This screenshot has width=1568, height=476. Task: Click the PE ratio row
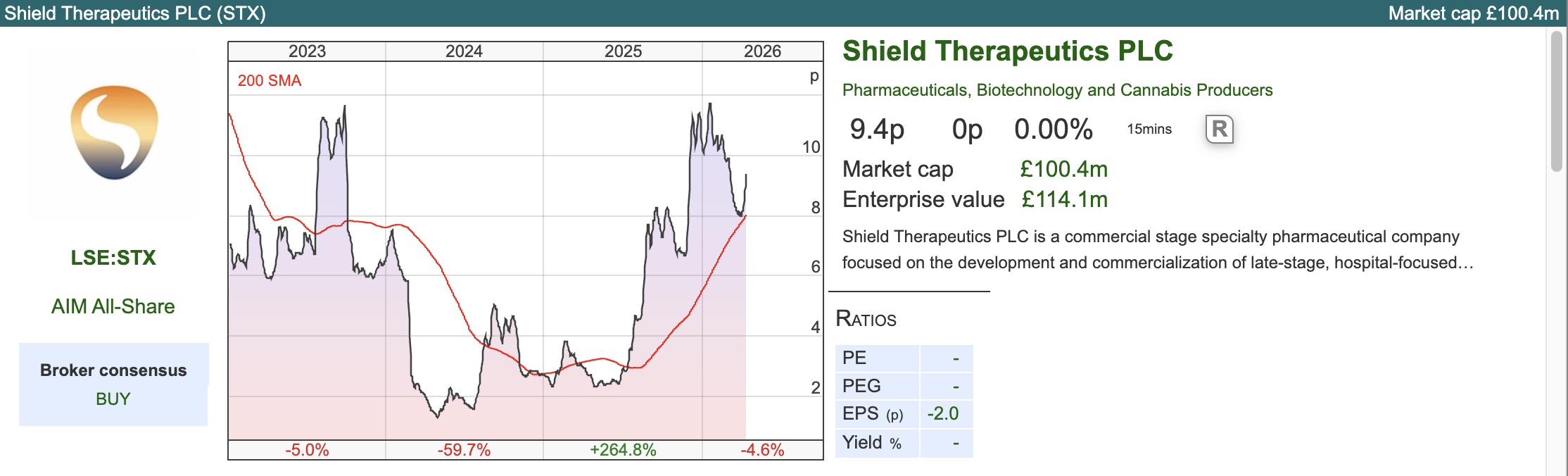pyautogui.click(x=904, y=358)
